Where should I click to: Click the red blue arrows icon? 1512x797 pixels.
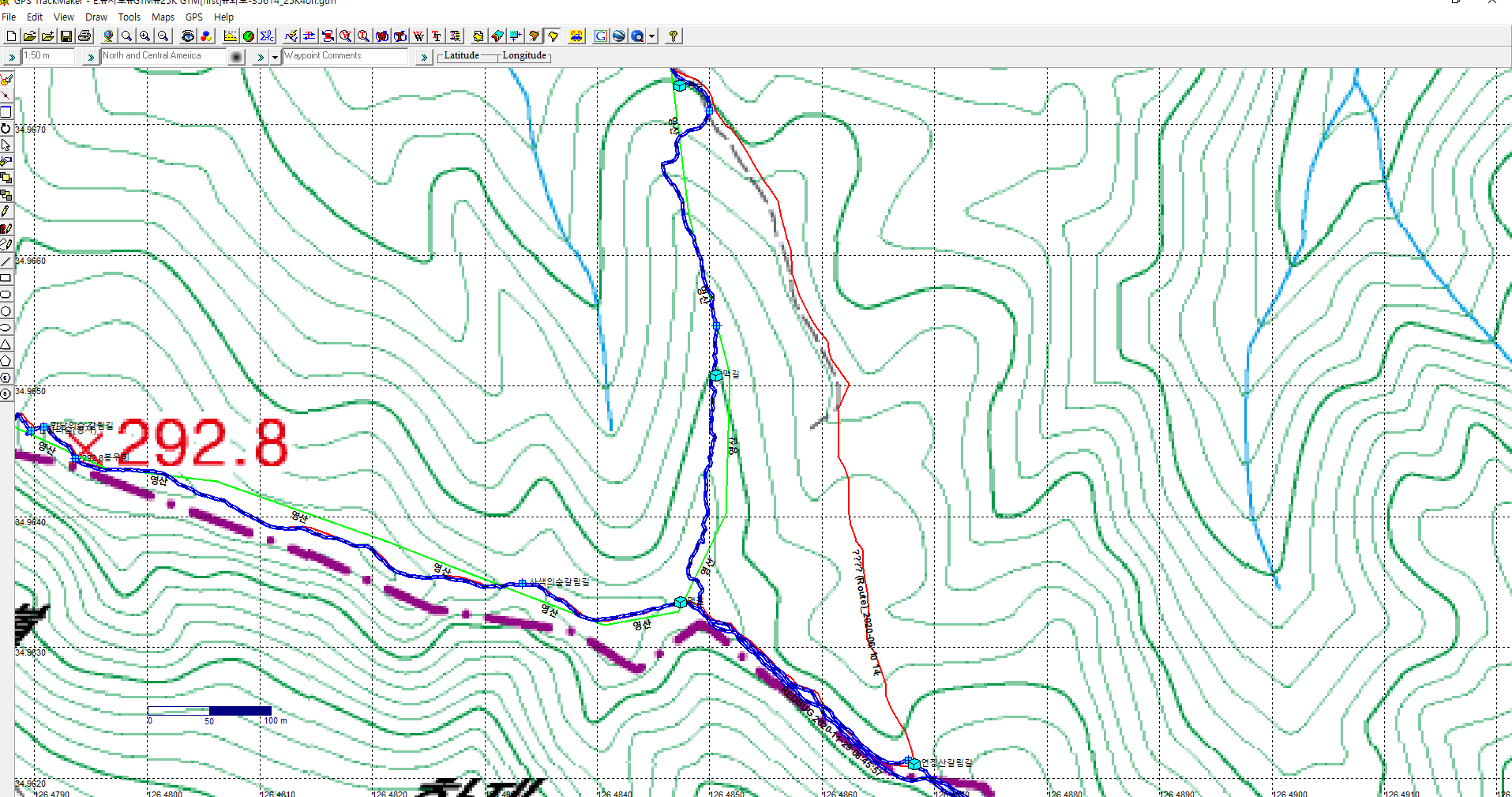310,36
